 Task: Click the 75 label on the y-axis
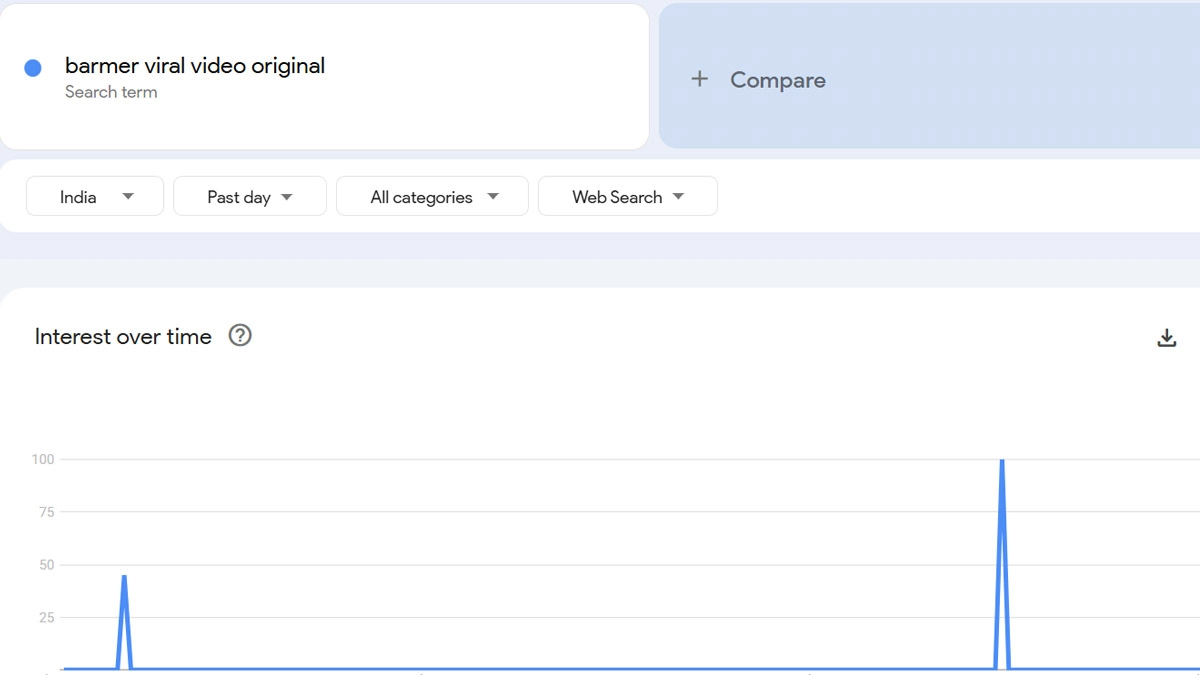45,512
